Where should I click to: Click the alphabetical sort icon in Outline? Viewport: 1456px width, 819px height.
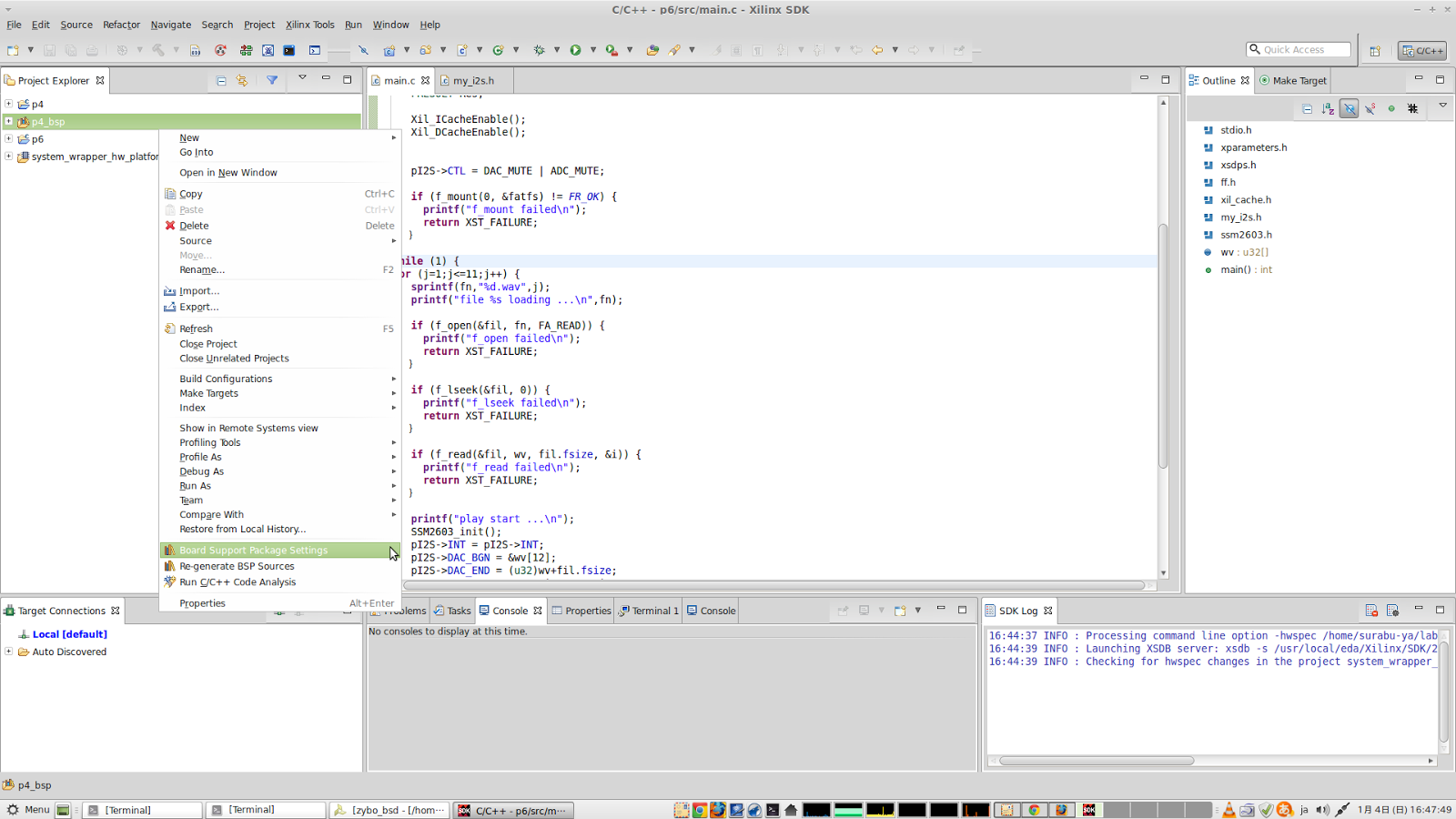(x=1328, y=109)
